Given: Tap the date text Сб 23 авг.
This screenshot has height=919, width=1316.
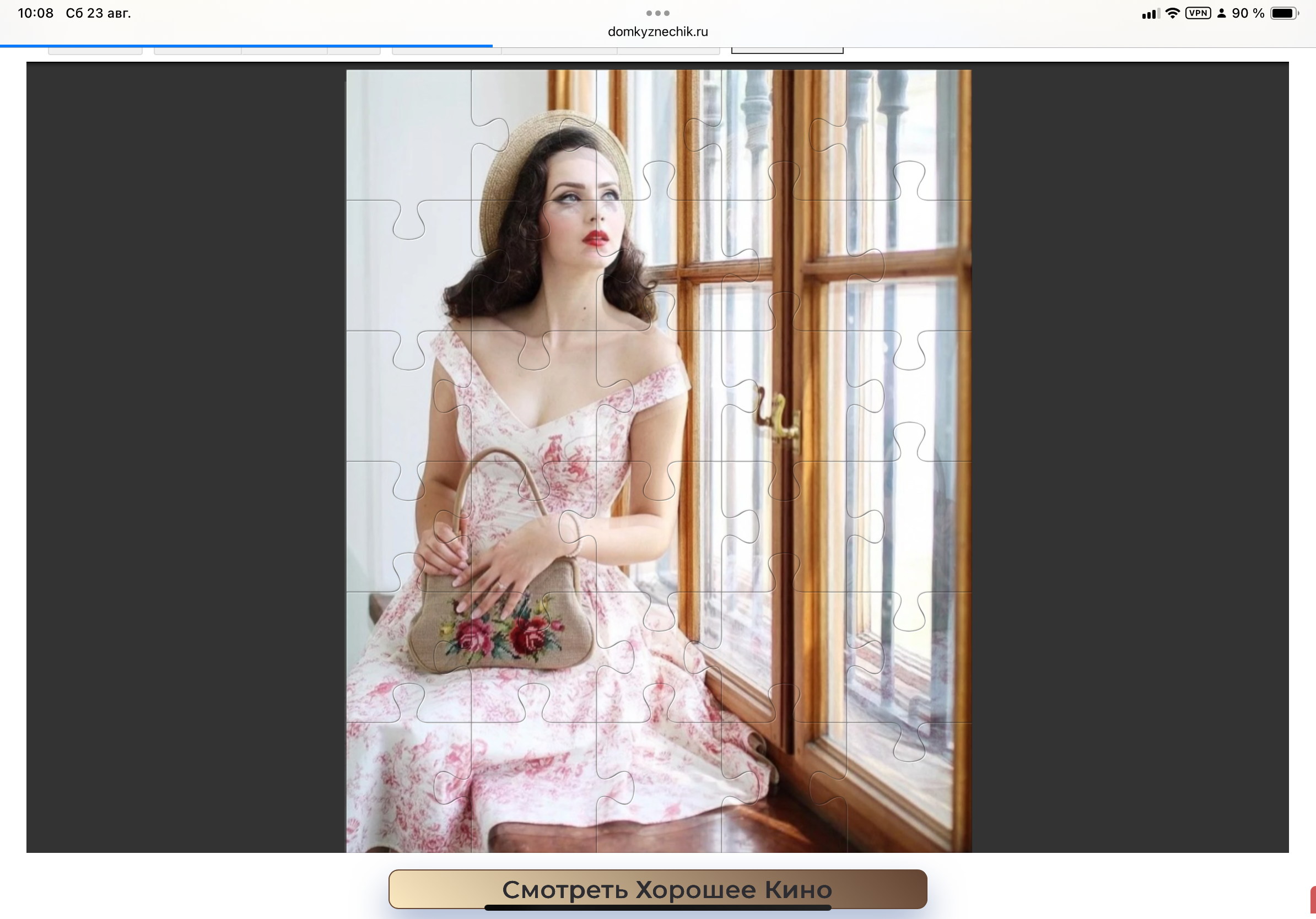Looking at the screenshot, I should pyautogui.click(x=98, y=13).
